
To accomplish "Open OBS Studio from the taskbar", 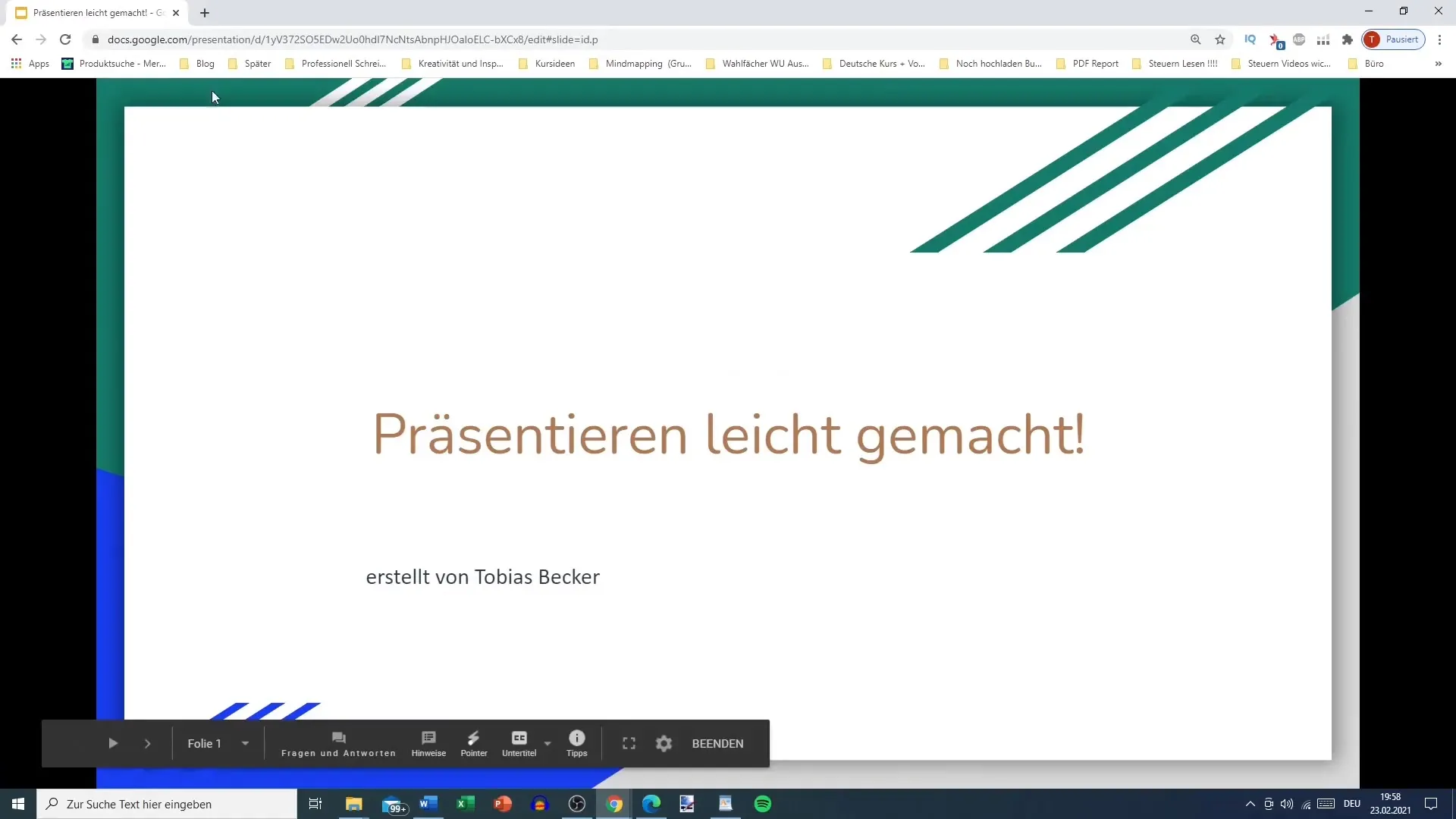I will 577,804.
